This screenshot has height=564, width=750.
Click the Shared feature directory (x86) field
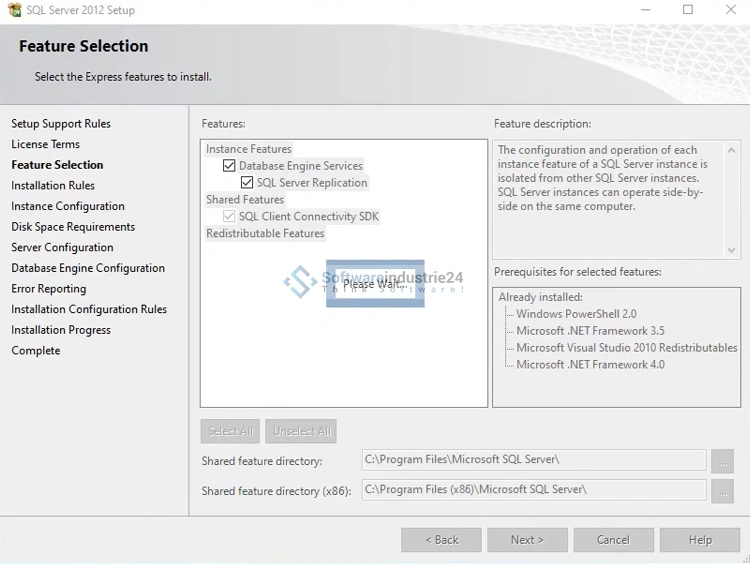[x=533, y=490]
